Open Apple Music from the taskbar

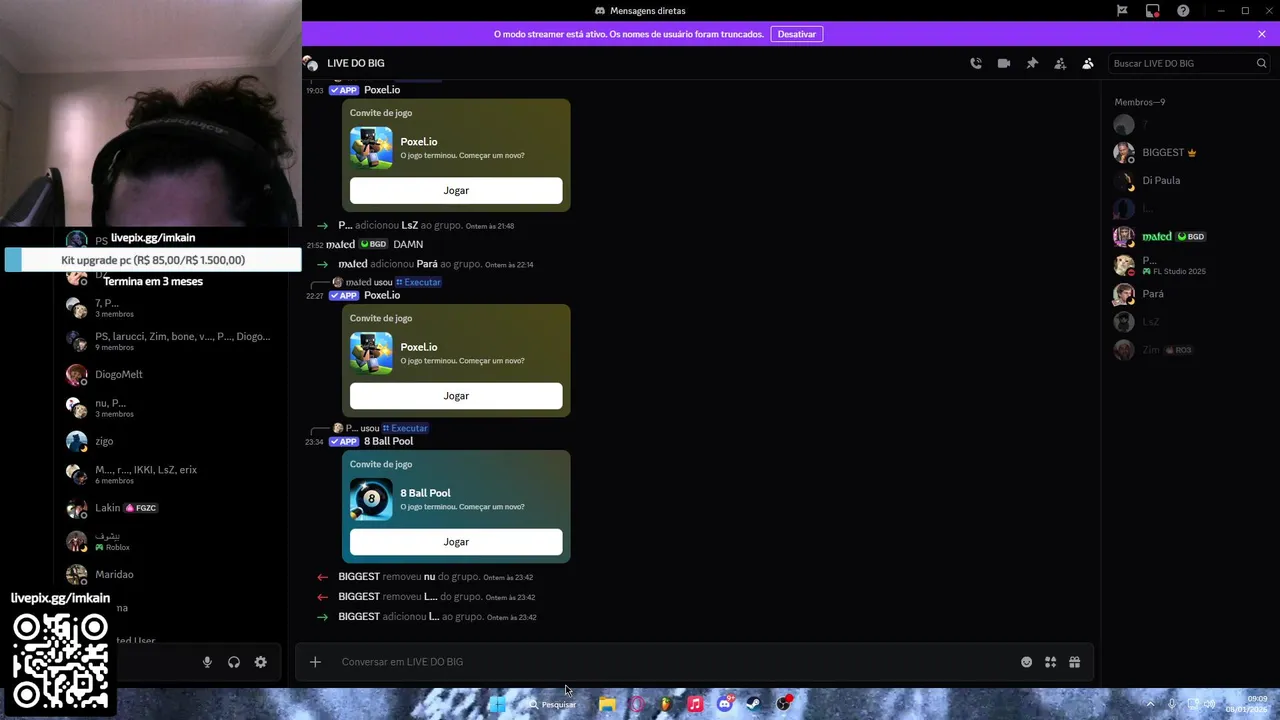[x=695, y=704]
